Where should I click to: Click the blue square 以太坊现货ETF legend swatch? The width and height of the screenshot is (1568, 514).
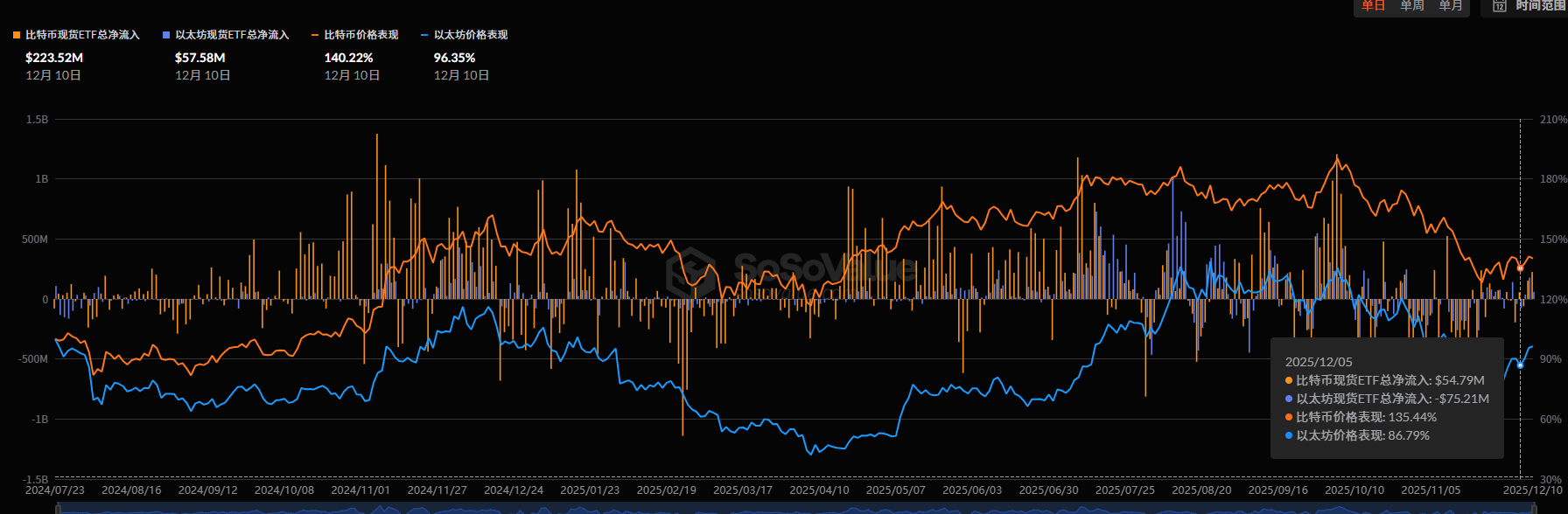[x=166, y=35]
